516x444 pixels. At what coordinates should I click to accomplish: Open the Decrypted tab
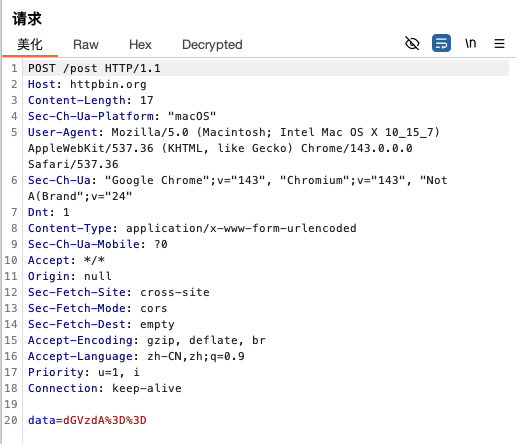click(x=212, y=45)
